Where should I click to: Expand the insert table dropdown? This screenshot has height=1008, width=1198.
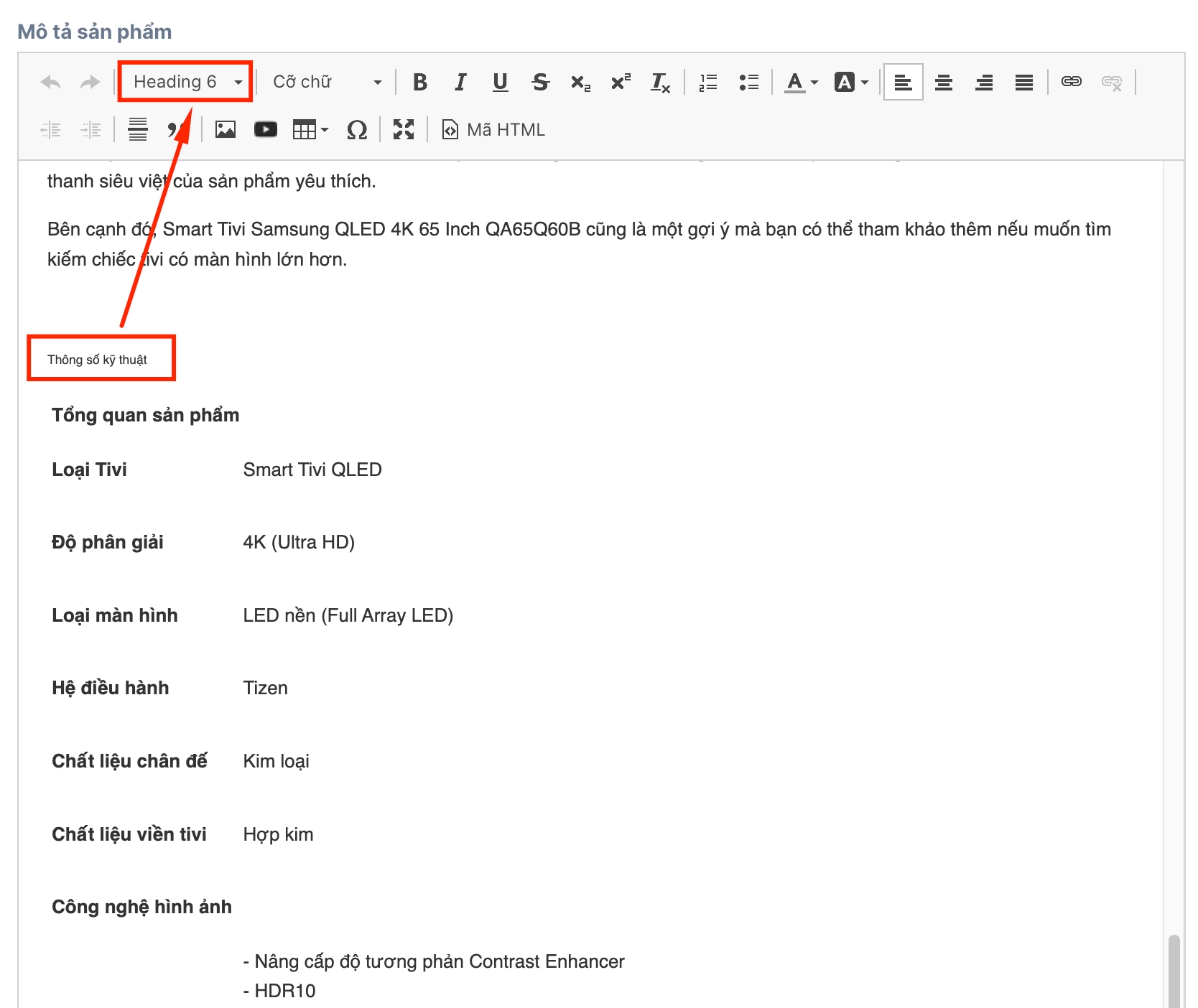[x=311, y=130]
